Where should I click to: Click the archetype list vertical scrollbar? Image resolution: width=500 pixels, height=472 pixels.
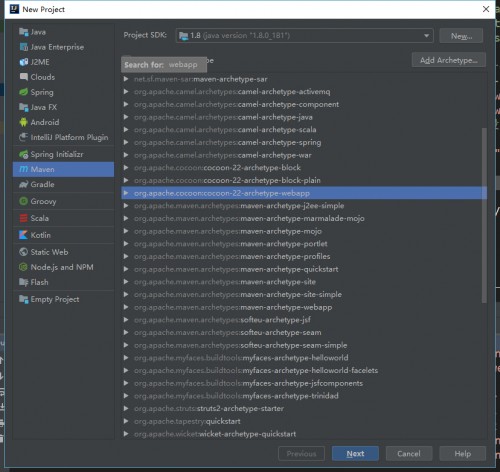pos(484,215)
